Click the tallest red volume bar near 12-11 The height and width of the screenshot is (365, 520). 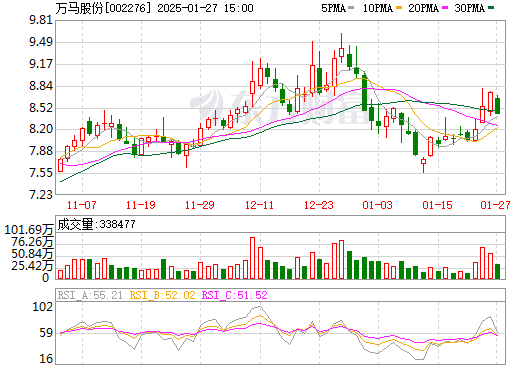click(x=252, y=258)
